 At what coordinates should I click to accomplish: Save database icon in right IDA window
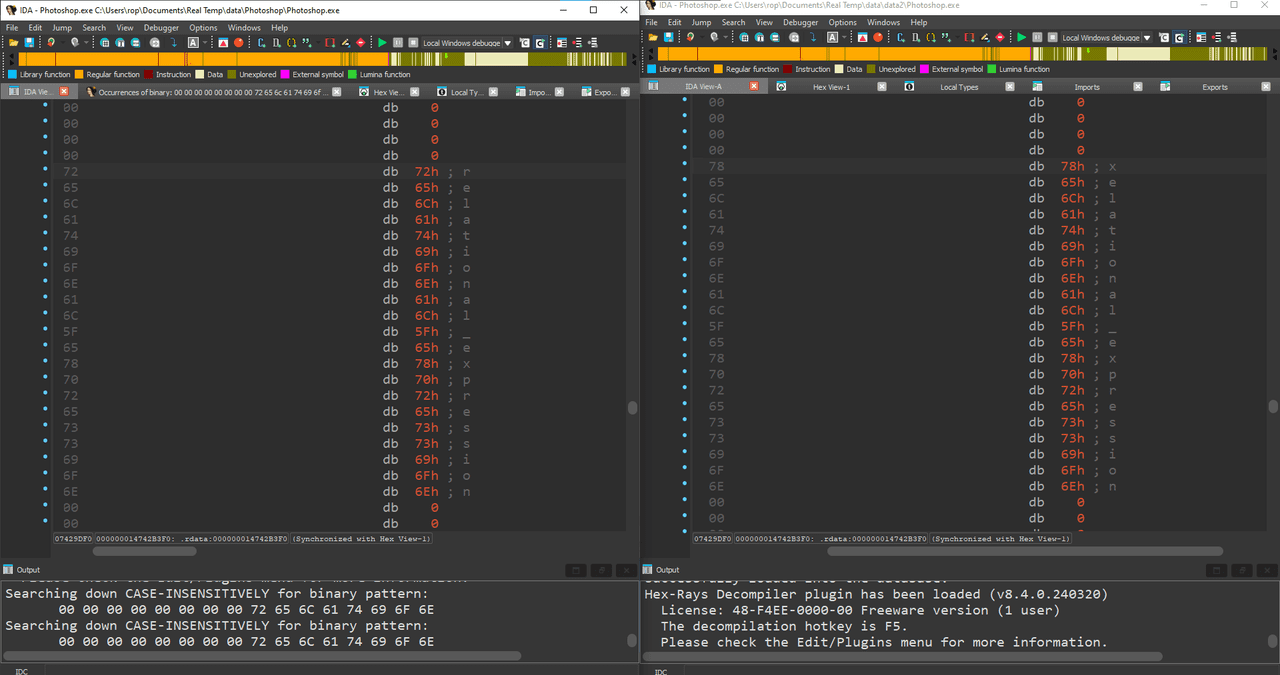[669, 37]
